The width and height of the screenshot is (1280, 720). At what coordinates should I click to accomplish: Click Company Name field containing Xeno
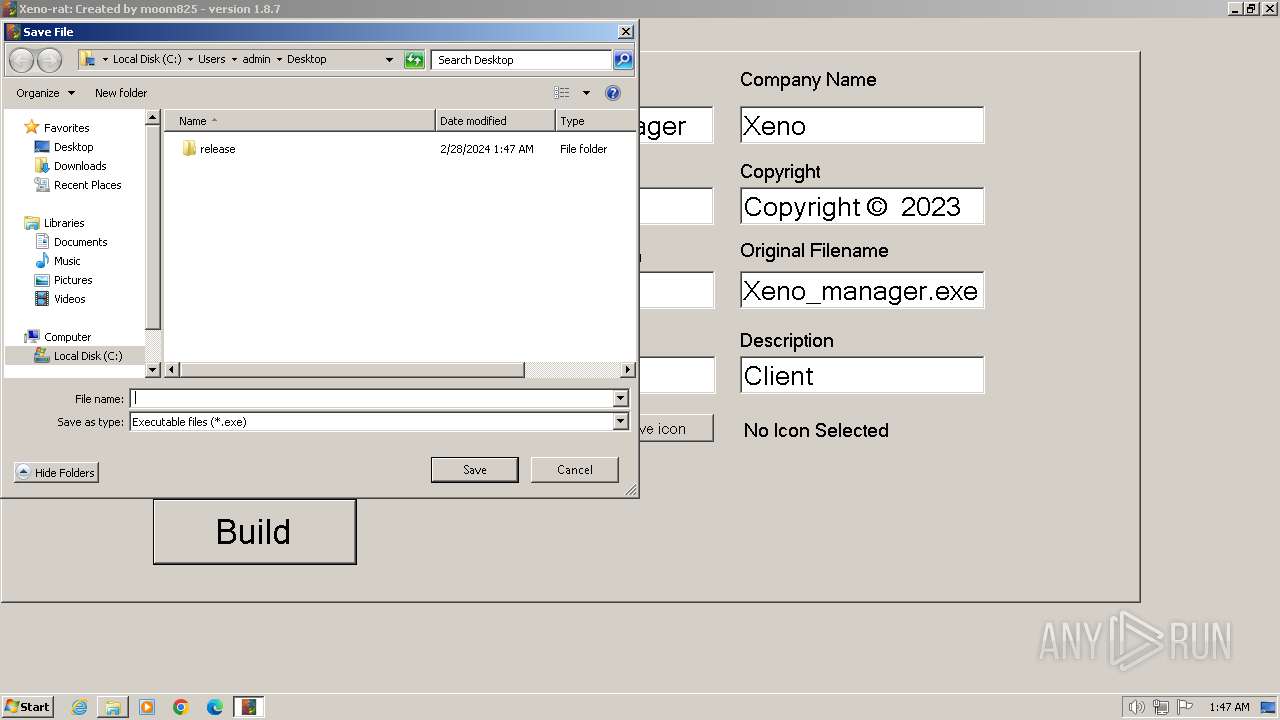click(x=862, y=125)
